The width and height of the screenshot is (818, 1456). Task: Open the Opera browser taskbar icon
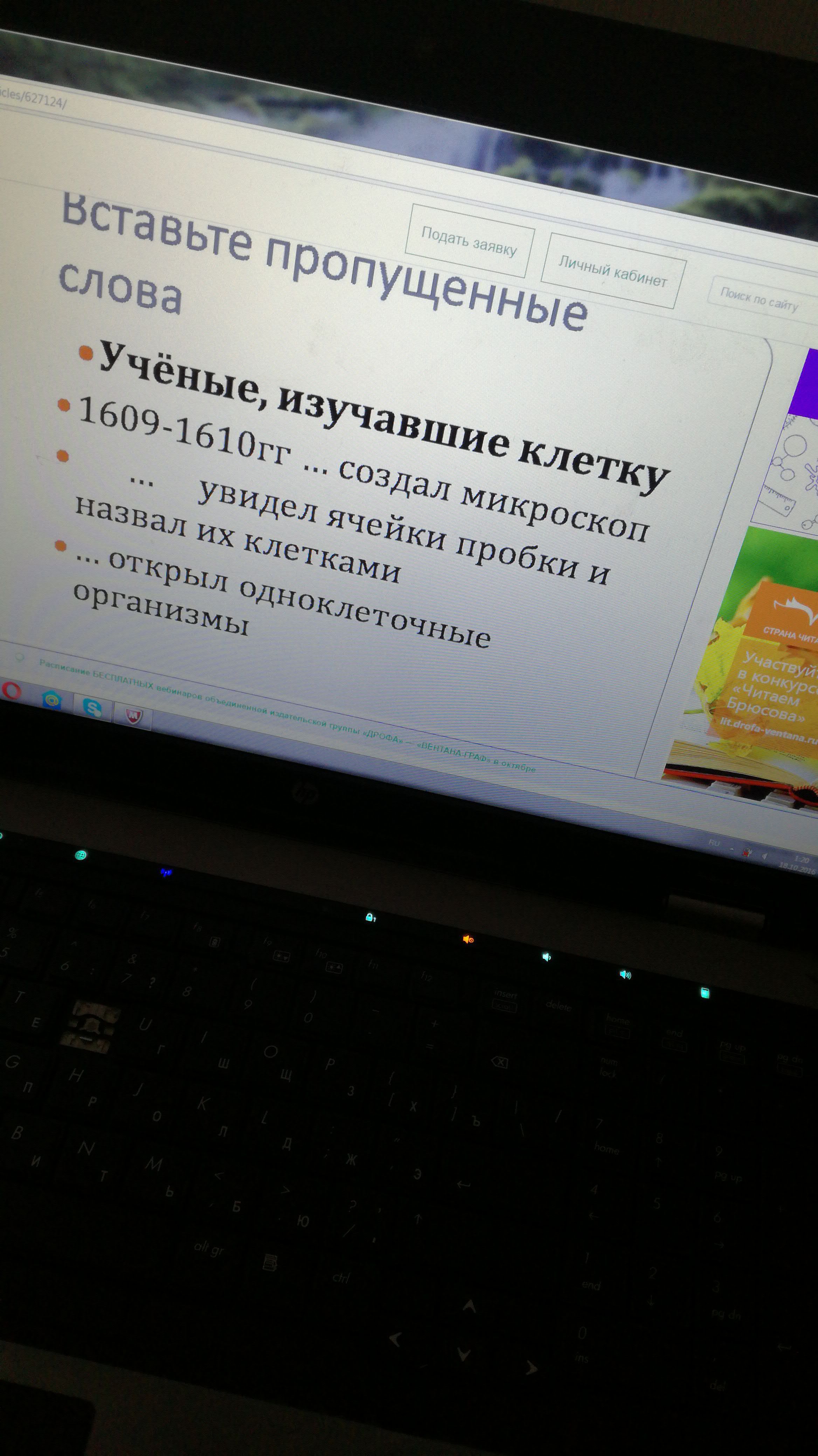coord(11,691)
